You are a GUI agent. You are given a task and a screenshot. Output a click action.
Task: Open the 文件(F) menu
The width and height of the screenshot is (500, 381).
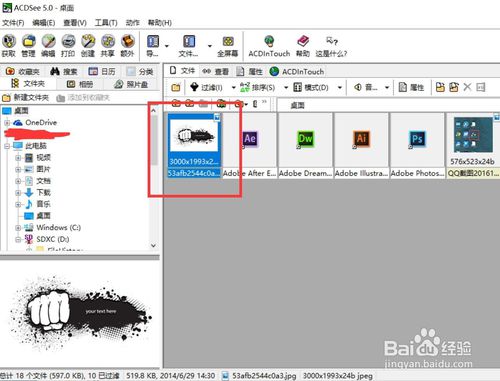point(13,23)
